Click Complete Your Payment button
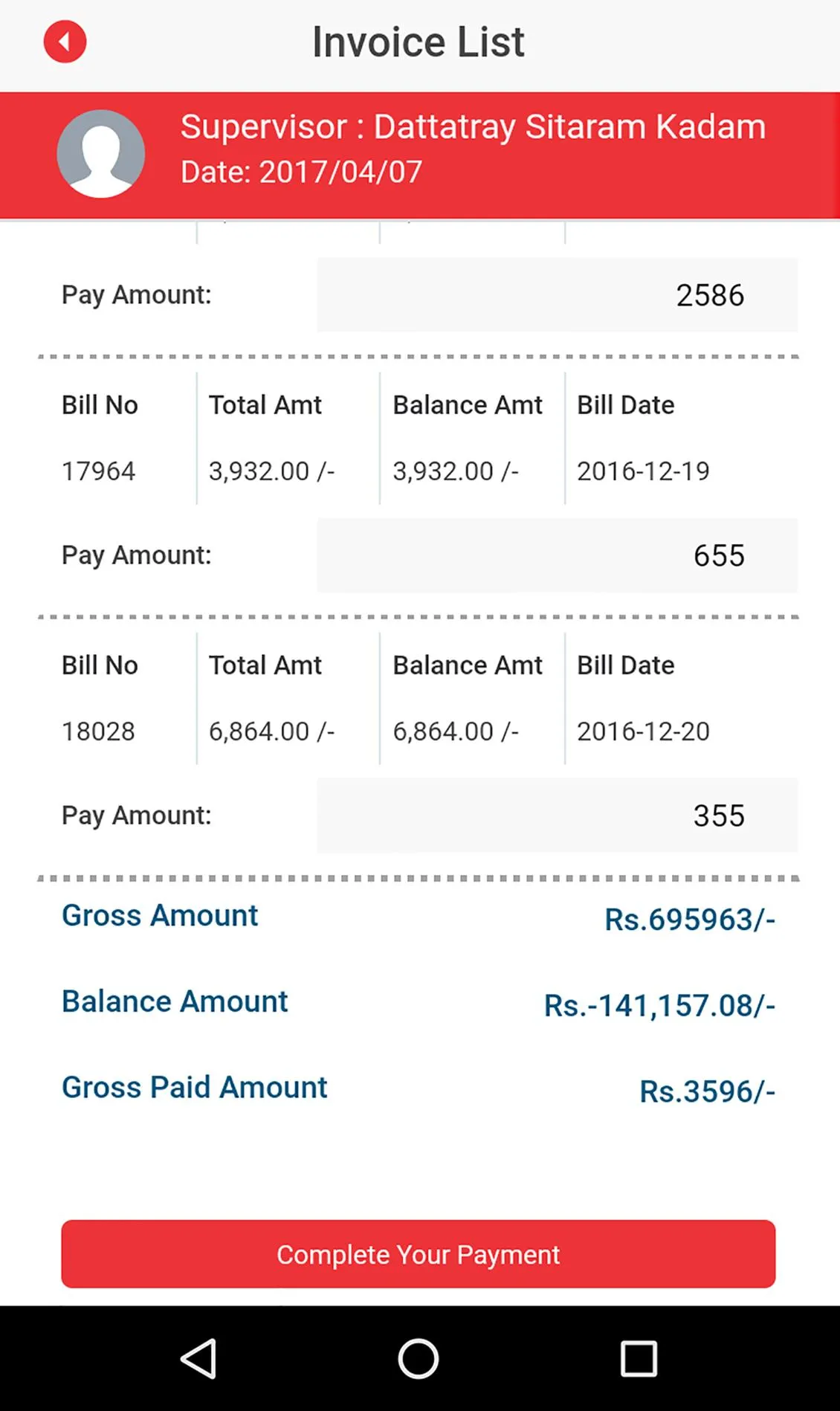 pos(419,1254)
